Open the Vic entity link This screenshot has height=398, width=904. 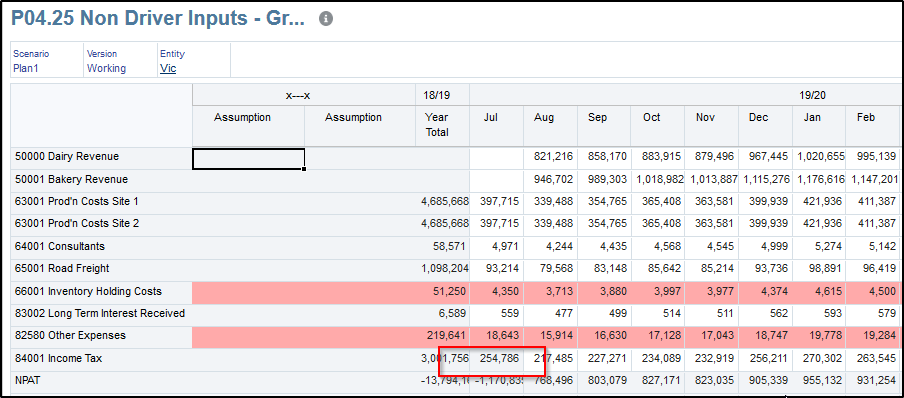(x=168, y=68)
